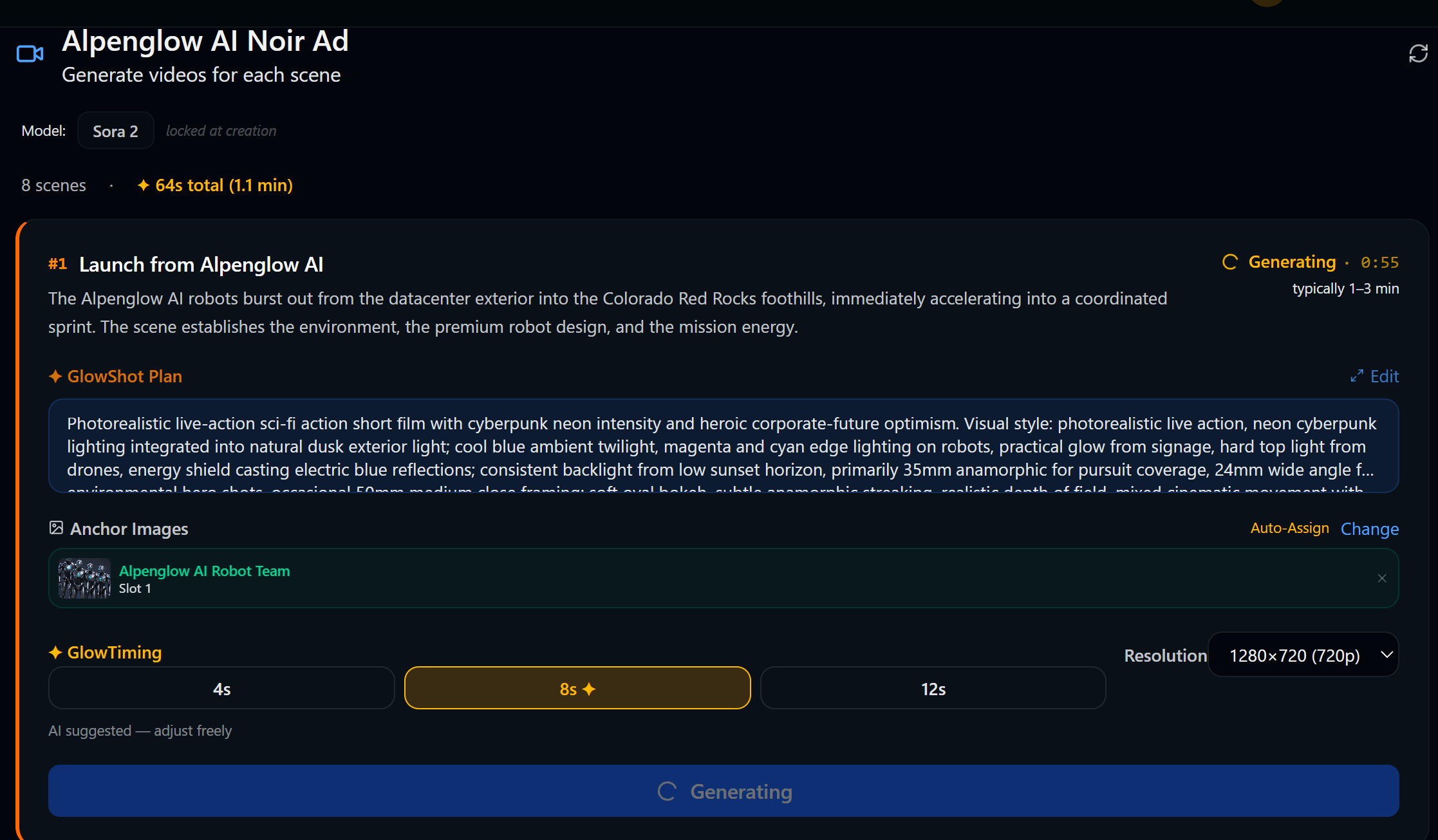This screenshot has width=1438, height=840.
Task: Click the Anchor Images picture icon
Action: click(56, 528)
